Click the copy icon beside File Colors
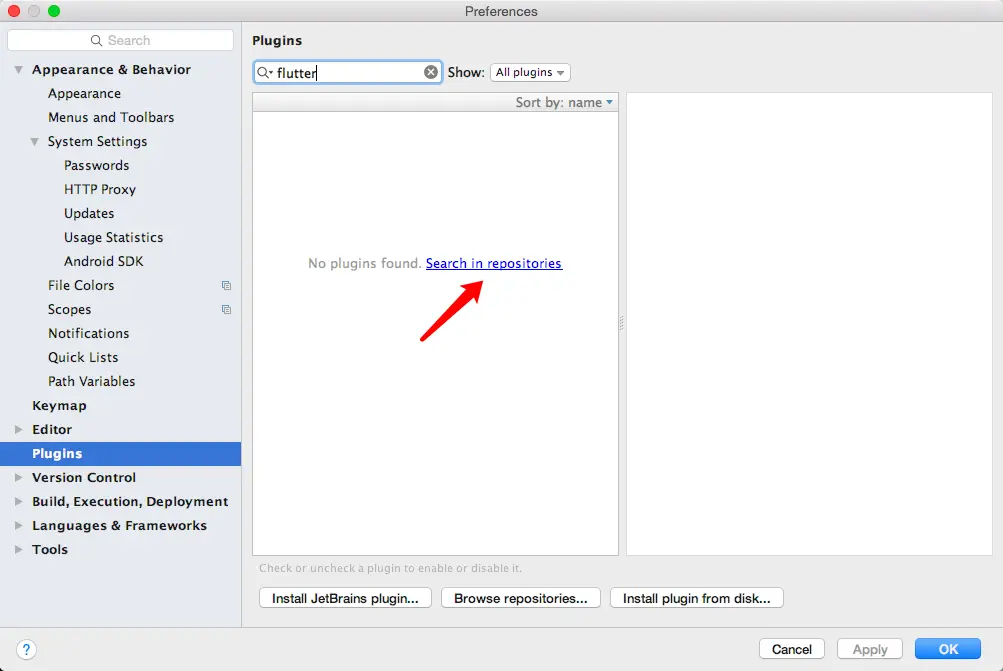 click(226, 285)
